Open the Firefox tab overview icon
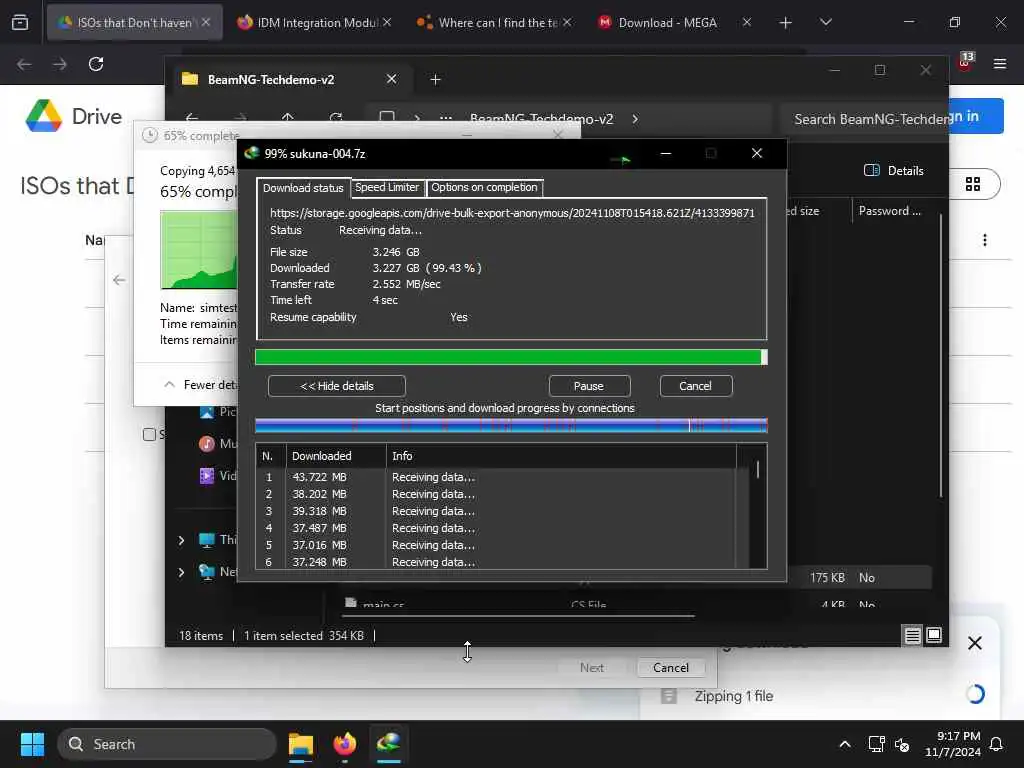Image resolution: width=1024 pixels, height=768 pixels. [20, 22]
